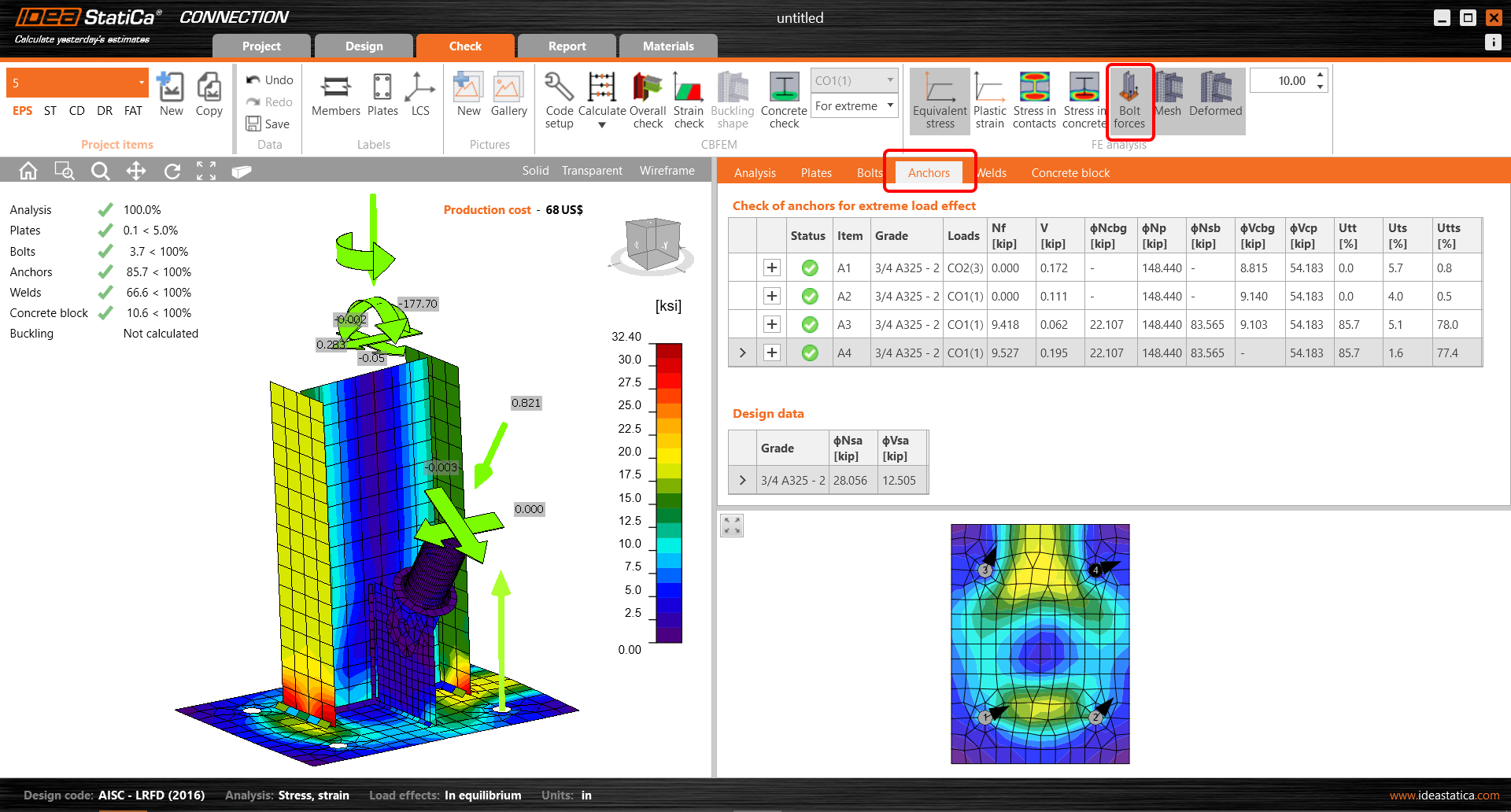Increase the 10.00 scale value with the stepper
Viewport: 1511px width, 812px height.
coord(1319,76)
